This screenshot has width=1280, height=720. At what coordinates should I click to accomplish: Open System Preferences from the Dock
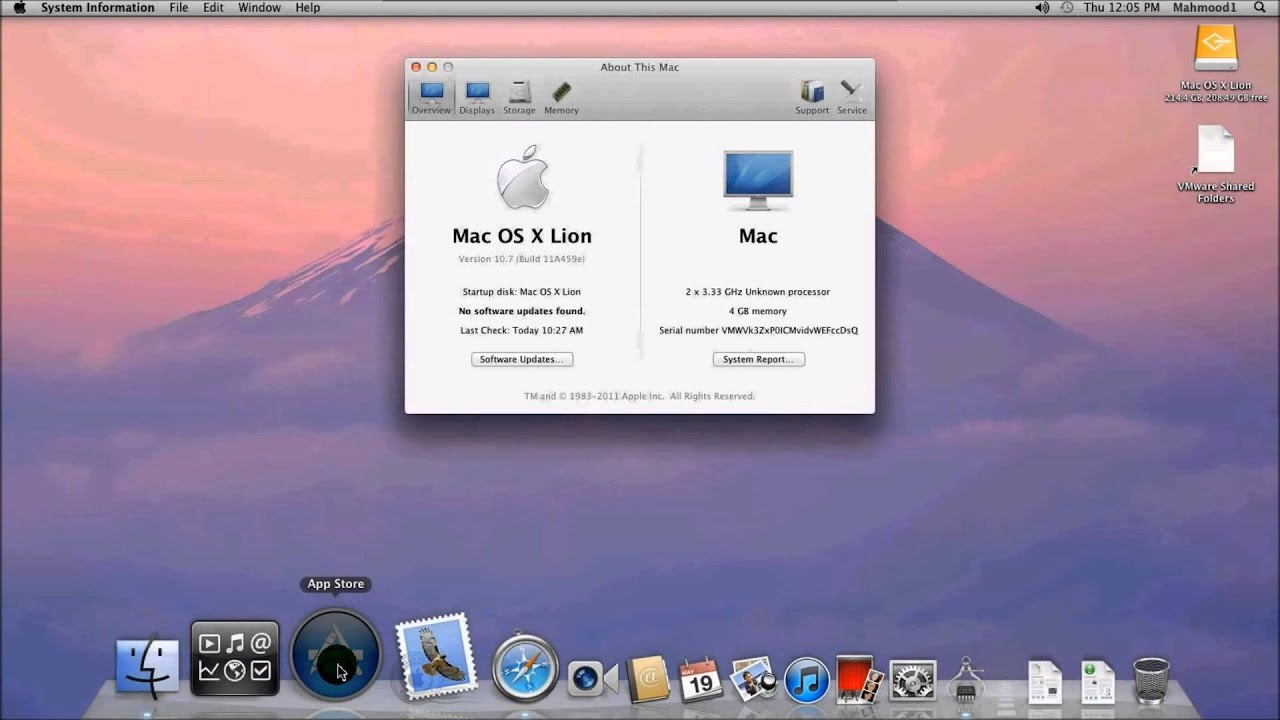coord(912,680)
